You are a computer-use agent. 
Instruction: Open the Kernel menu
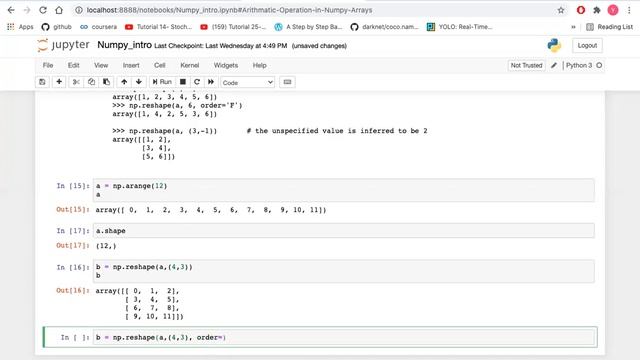190,65
